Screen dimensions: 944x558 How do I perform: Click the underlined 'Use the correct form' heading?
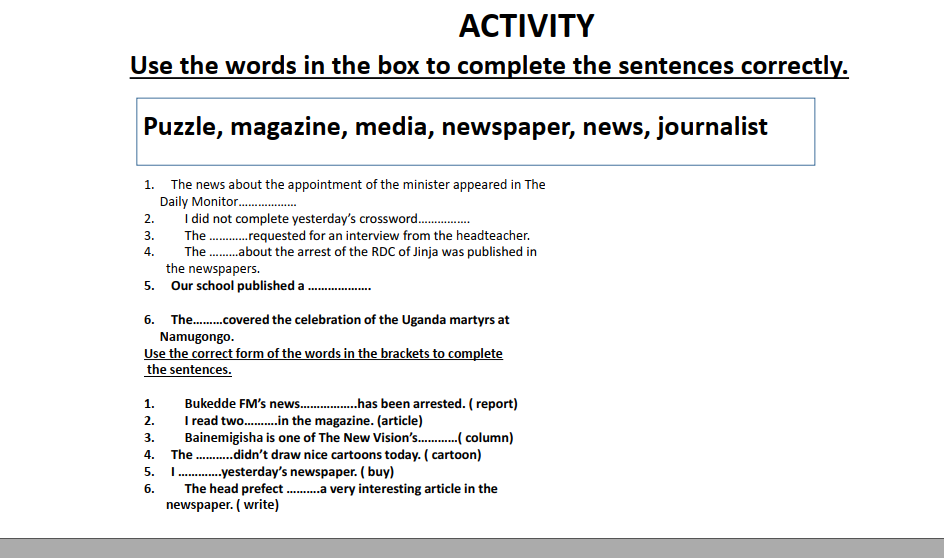click(323, 354)
